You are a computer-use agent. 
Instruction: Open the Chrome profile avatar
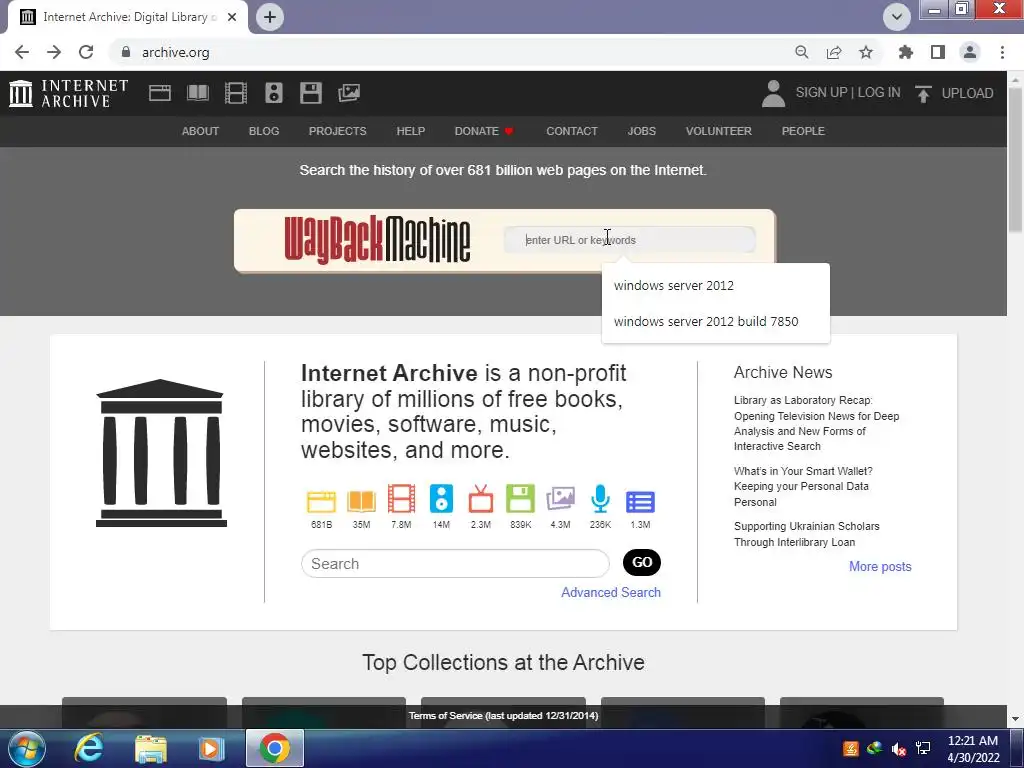(970, 52)
